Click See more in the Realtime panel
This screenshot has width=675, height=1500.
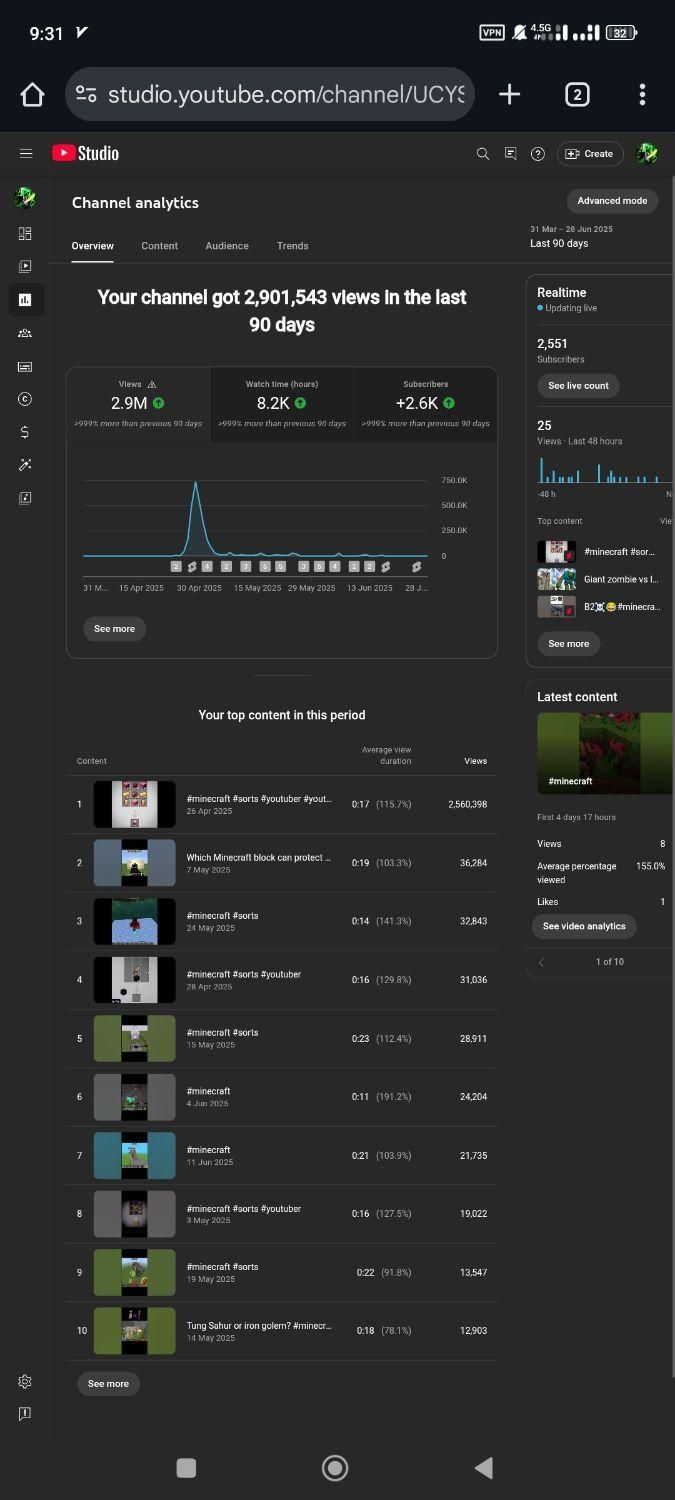pos(569,644)
